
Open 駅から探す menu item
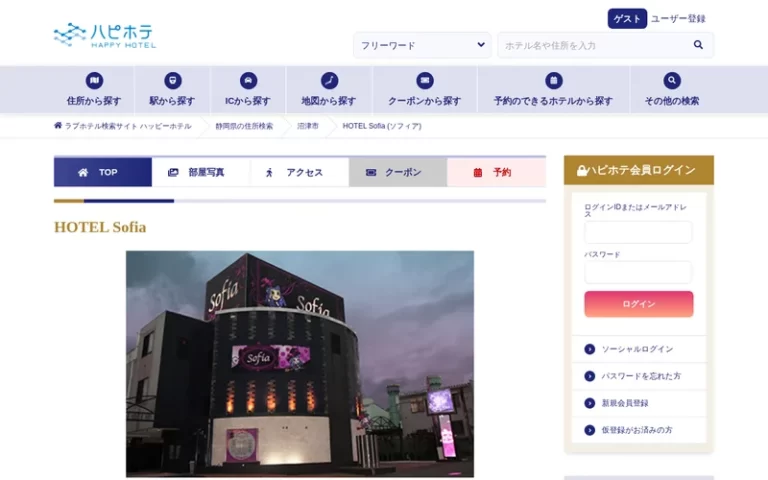172,90
